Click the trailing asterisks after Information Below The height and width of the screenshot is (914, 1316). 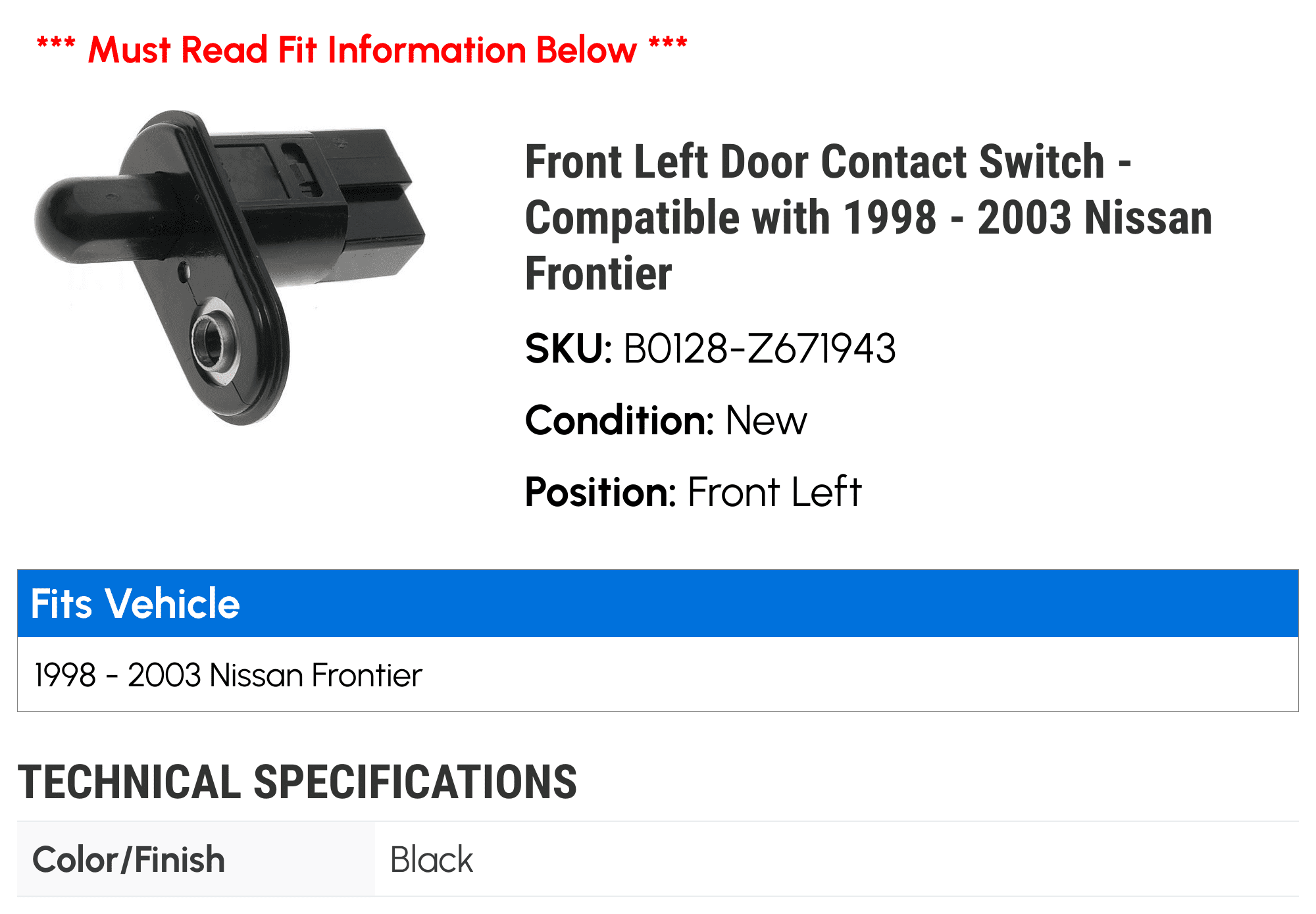tap(667, 46)
